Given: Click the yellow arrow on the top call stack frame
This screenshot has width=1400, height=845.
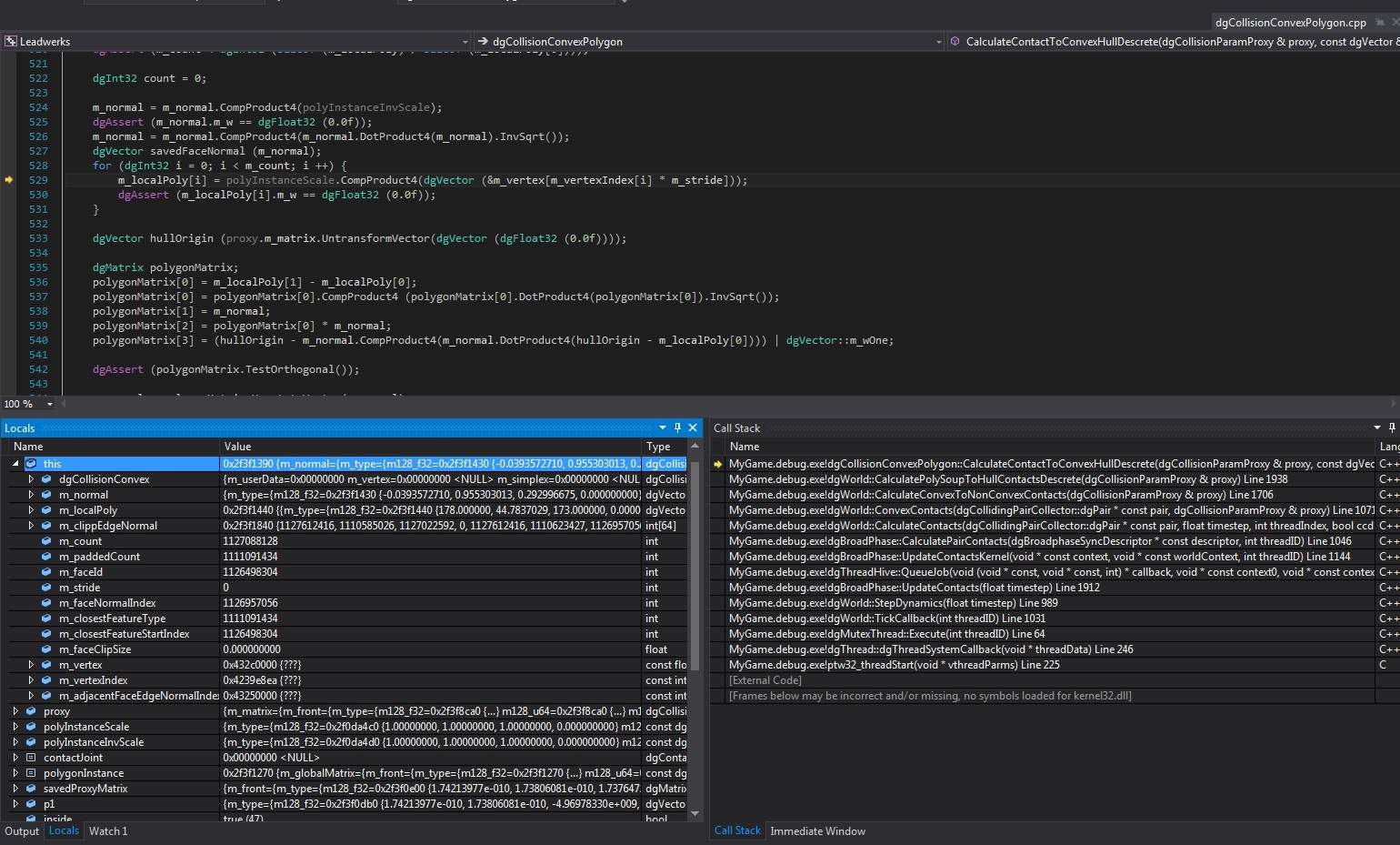Looking at the screenshot, I should [x=718, y=464].
